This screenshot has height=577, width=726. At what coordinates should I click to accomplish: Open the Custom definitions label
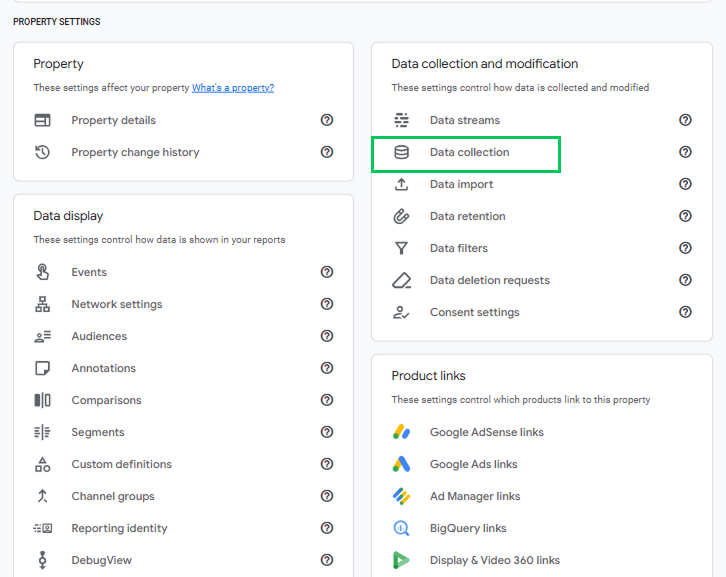(121, 464)
